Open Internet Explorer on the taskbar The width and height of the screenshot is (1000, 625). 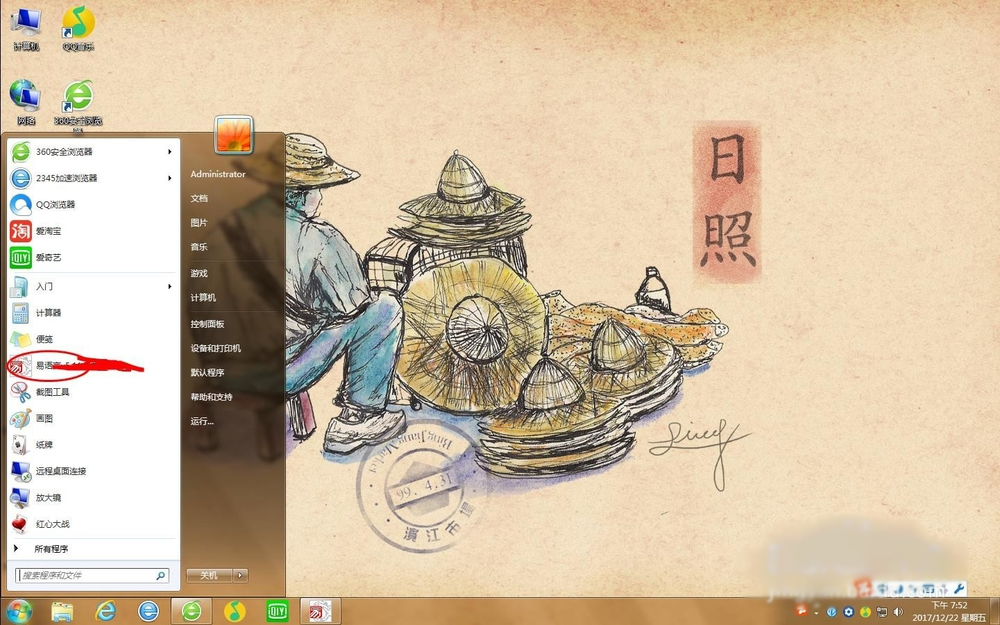coord(105,612)
